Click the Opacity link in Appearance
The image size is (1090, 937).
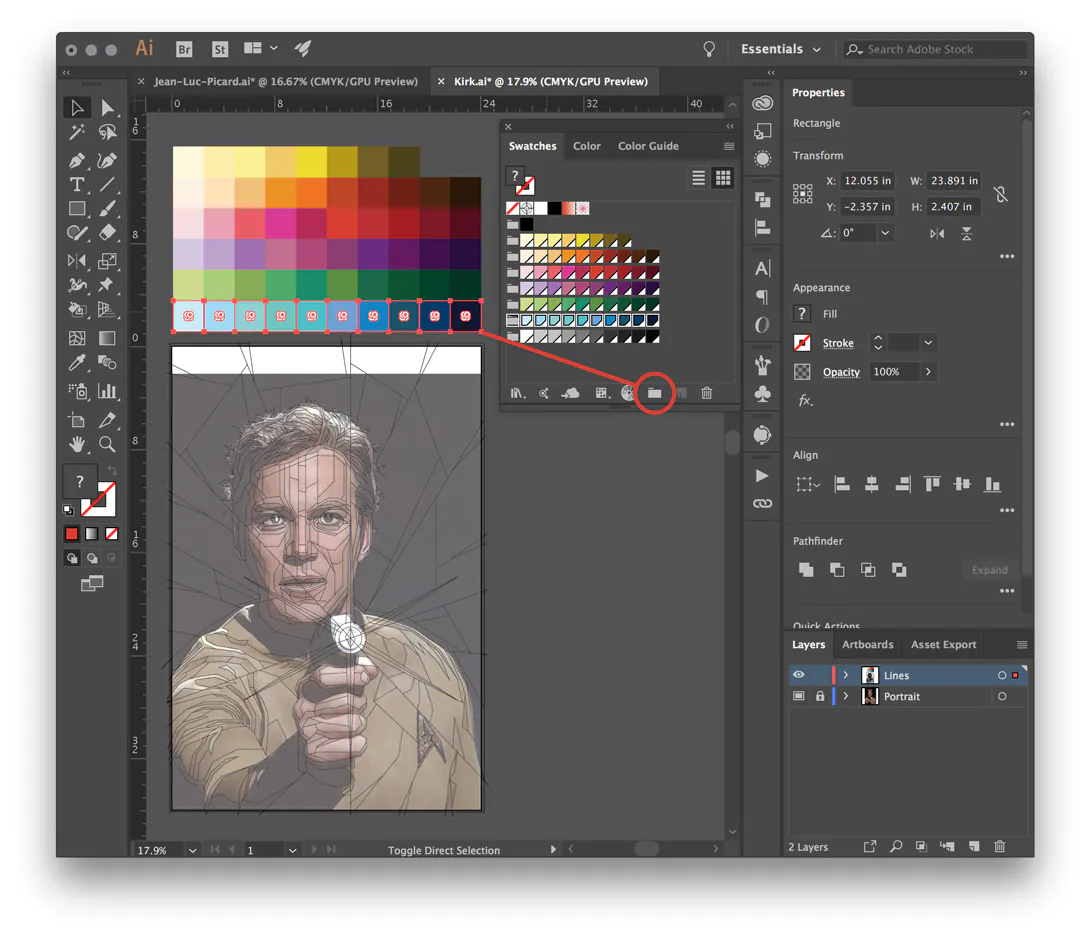coord(841,372)
